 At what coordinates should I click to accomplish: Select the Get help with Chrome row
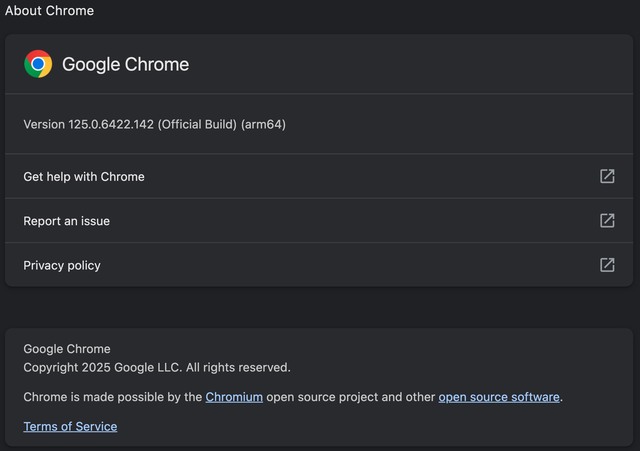319,176
